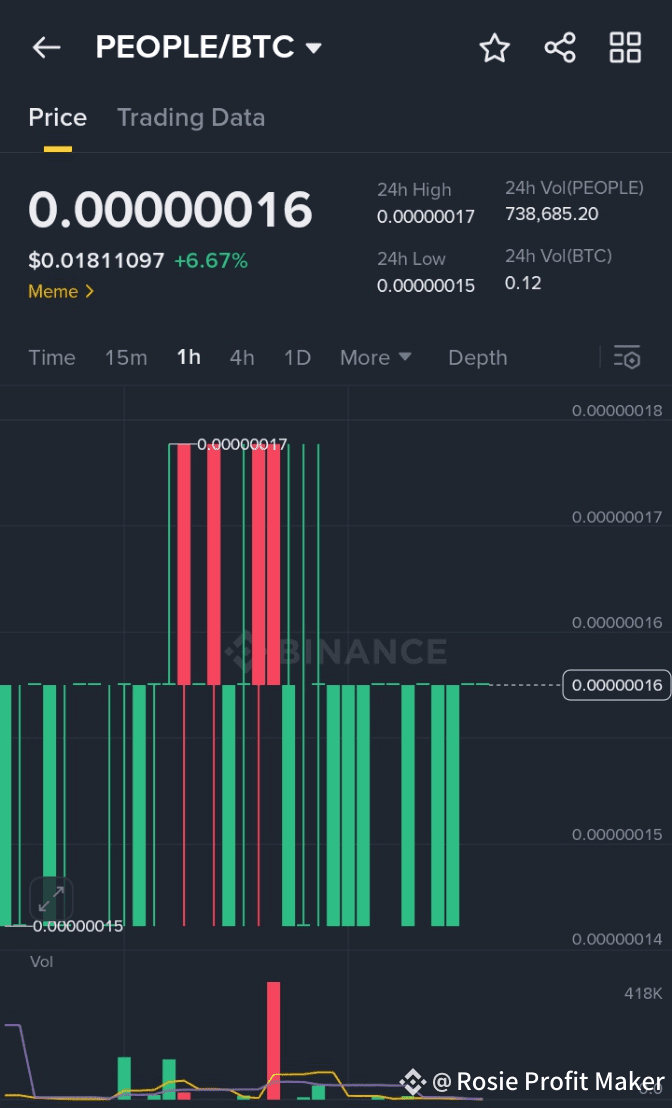Open the PEOPLE/BTC pair selector dropdown
The image size is (672, 1108).
(x=208, y=47)
